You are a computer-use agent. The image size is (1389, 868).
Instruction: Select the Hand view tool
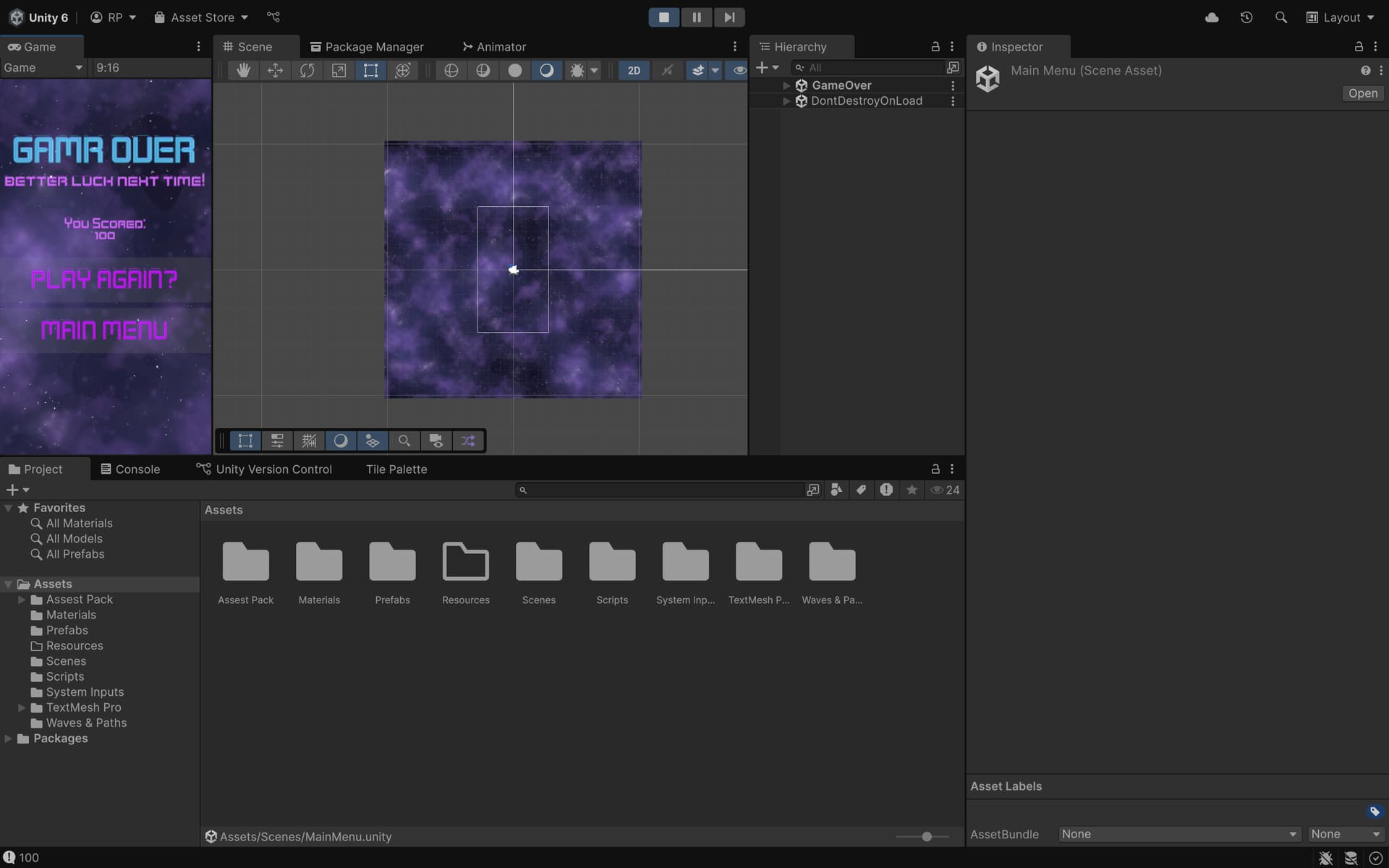click(244, 70)
